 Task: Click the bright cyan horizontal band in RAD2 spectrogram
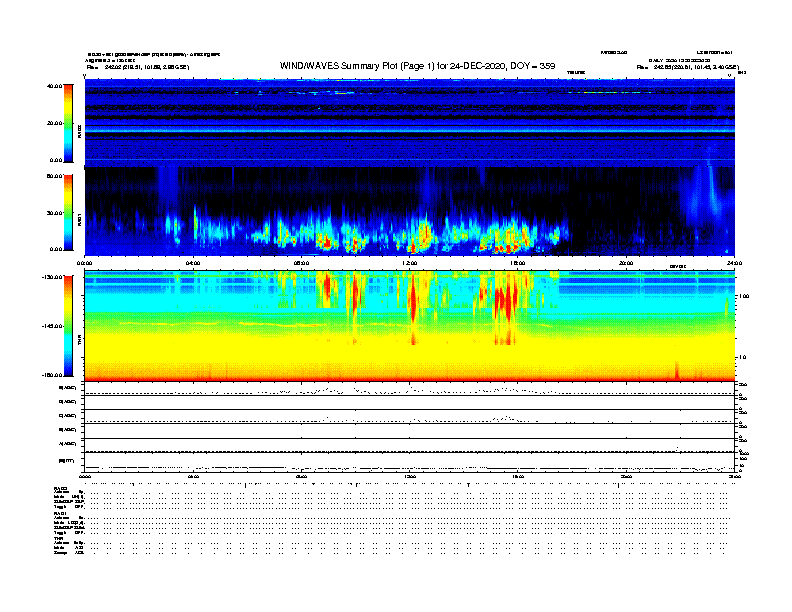(x=409, y=130)
